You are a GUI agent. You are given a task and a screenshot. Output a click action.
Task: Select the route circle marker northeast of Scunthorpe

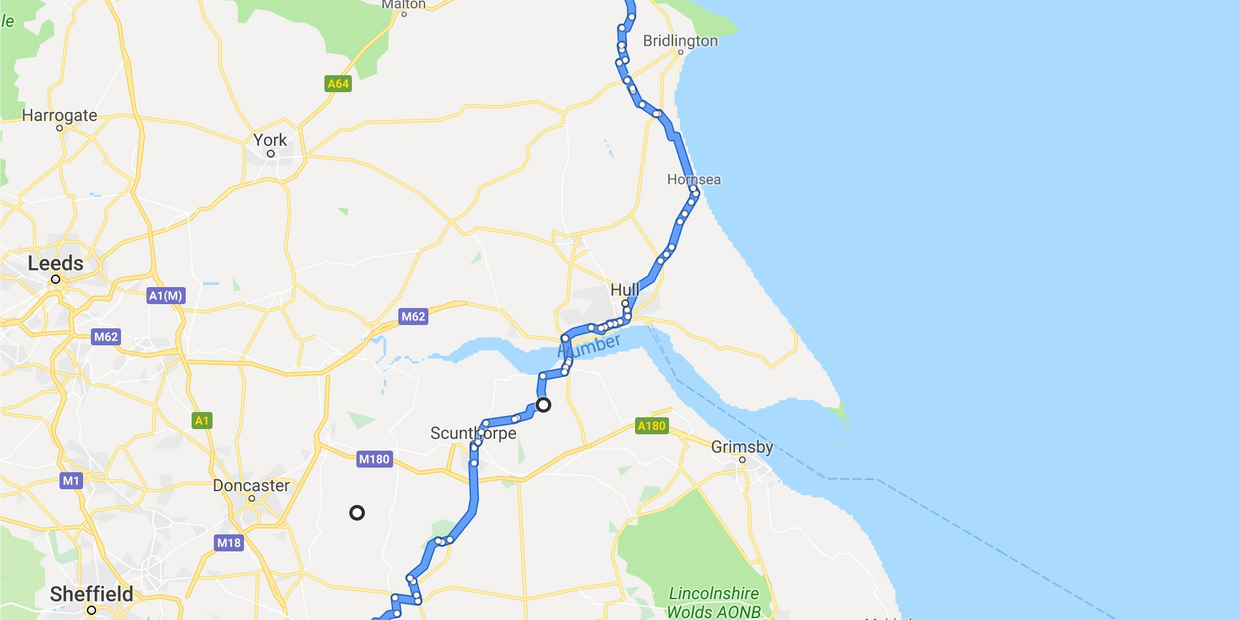coord(544,405)
